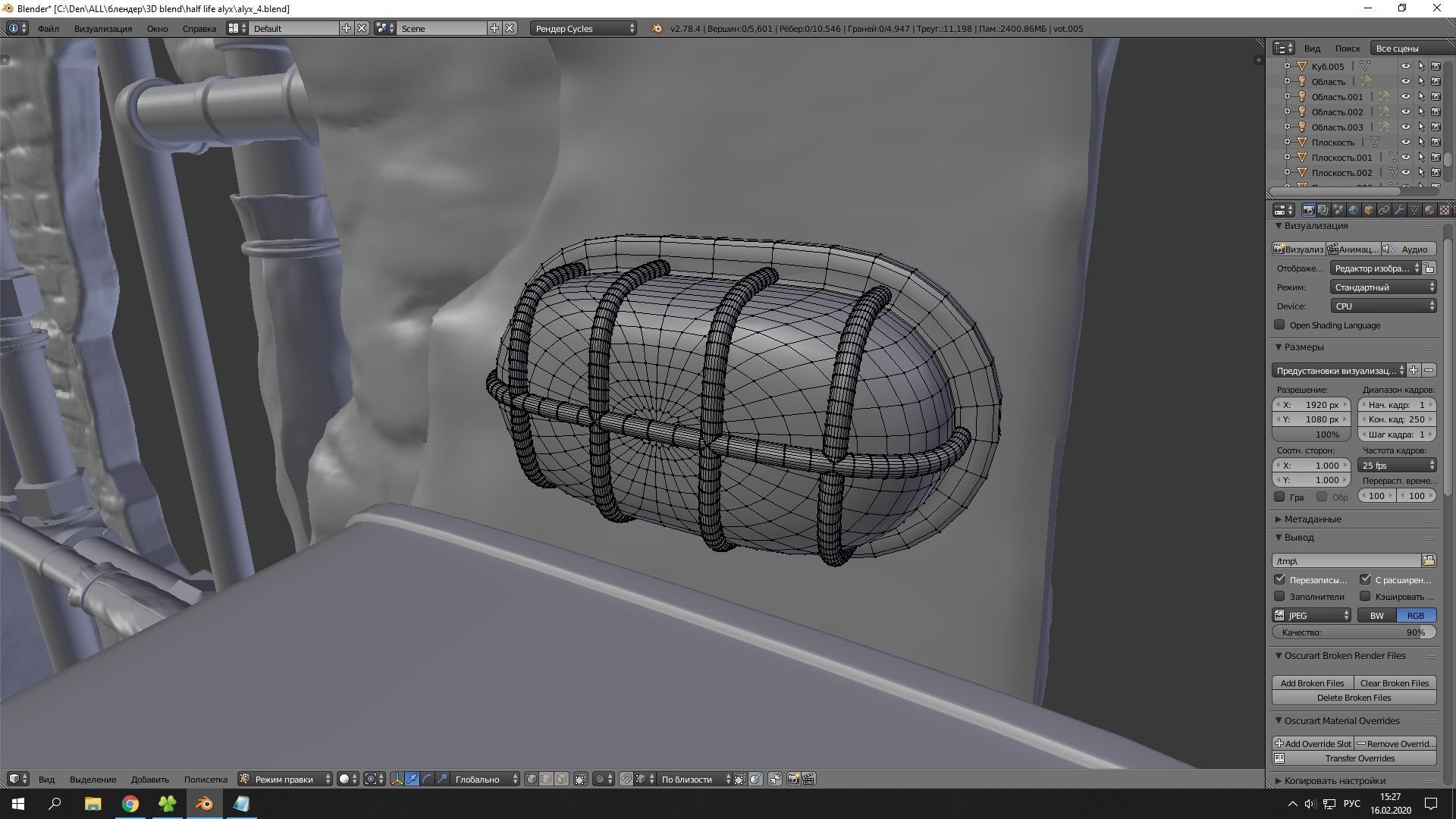Open the Окно menu
Screen dimensions: 1456x819
157,28
